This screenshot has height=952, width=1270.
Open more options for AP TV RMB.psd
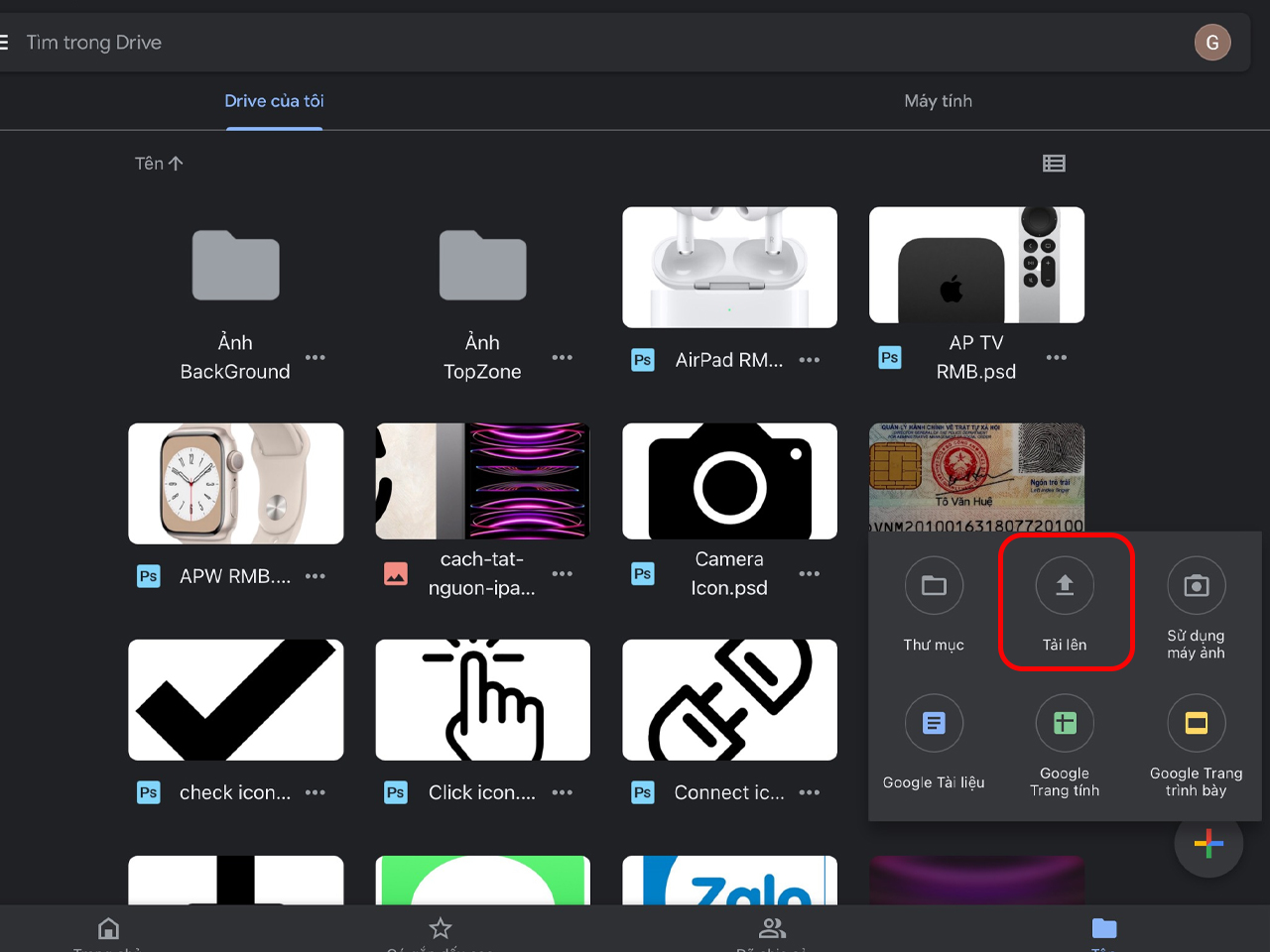[1057, 357]
